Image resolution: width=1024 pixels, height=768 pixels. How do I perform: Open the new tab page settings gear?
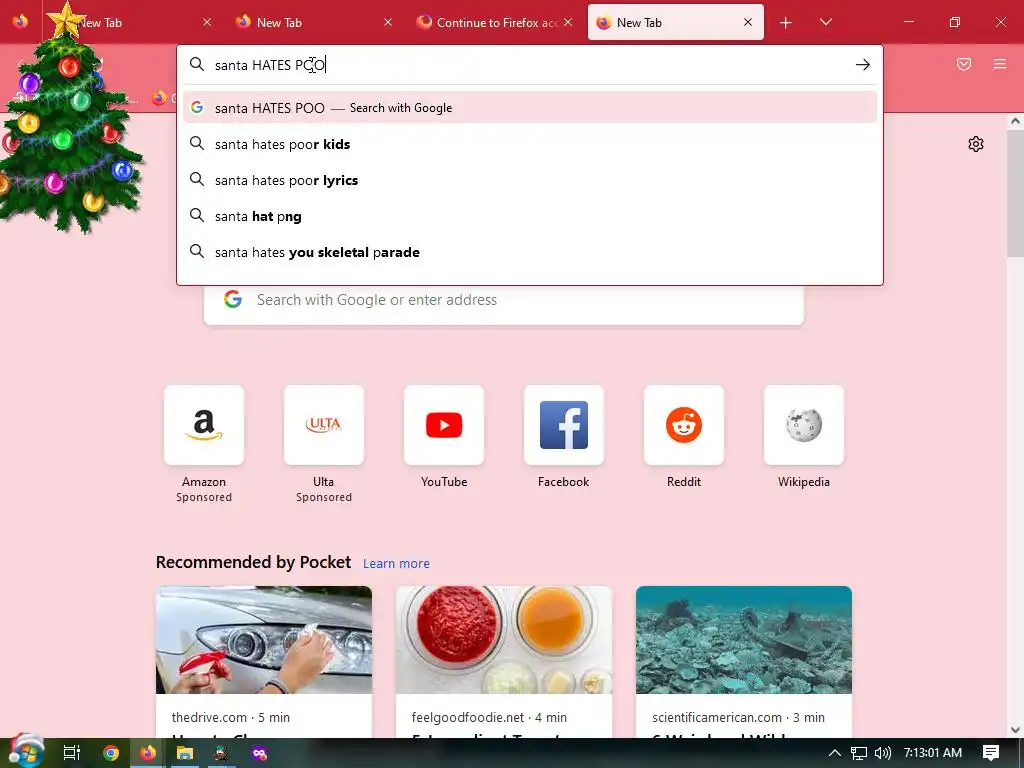tap(976, 144)
